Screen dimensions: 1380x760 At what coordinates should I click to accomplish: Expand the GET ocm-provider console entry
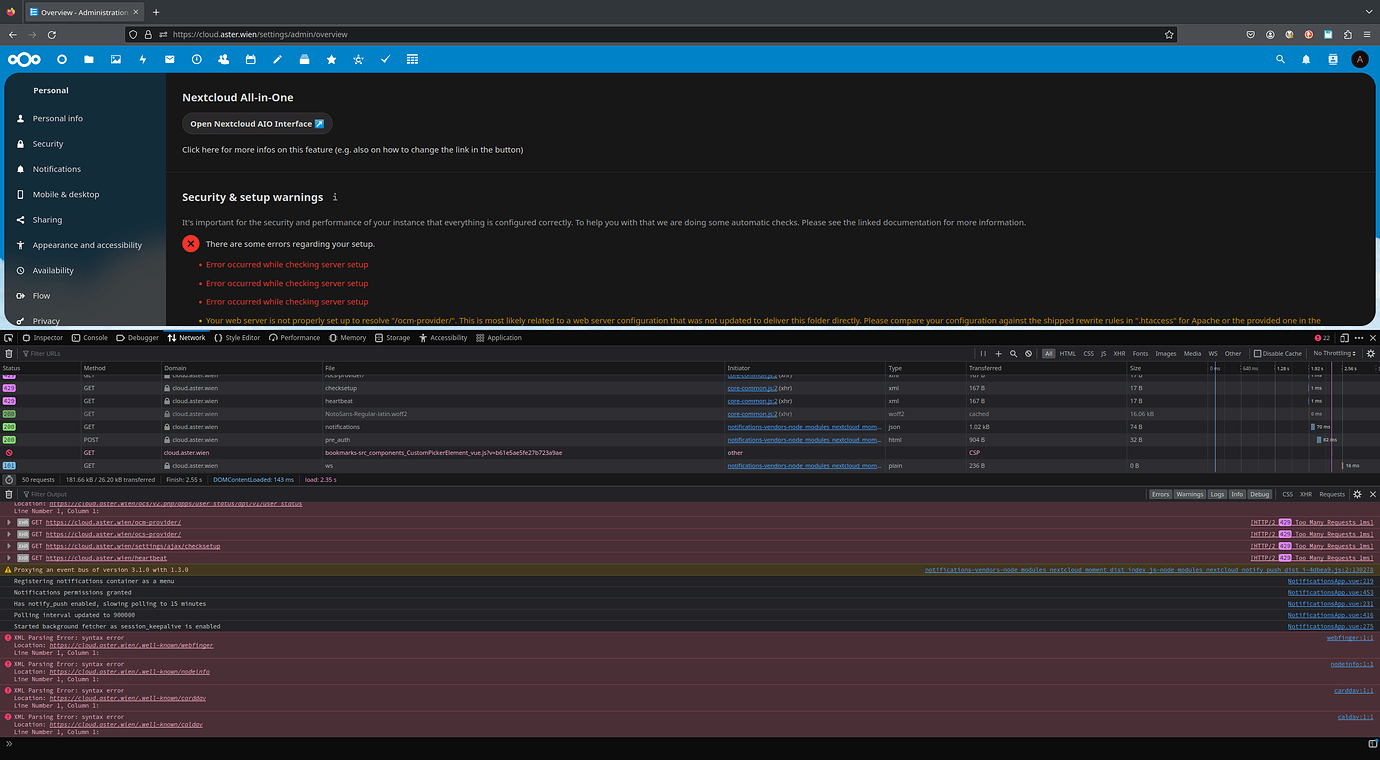pos(9,522)
